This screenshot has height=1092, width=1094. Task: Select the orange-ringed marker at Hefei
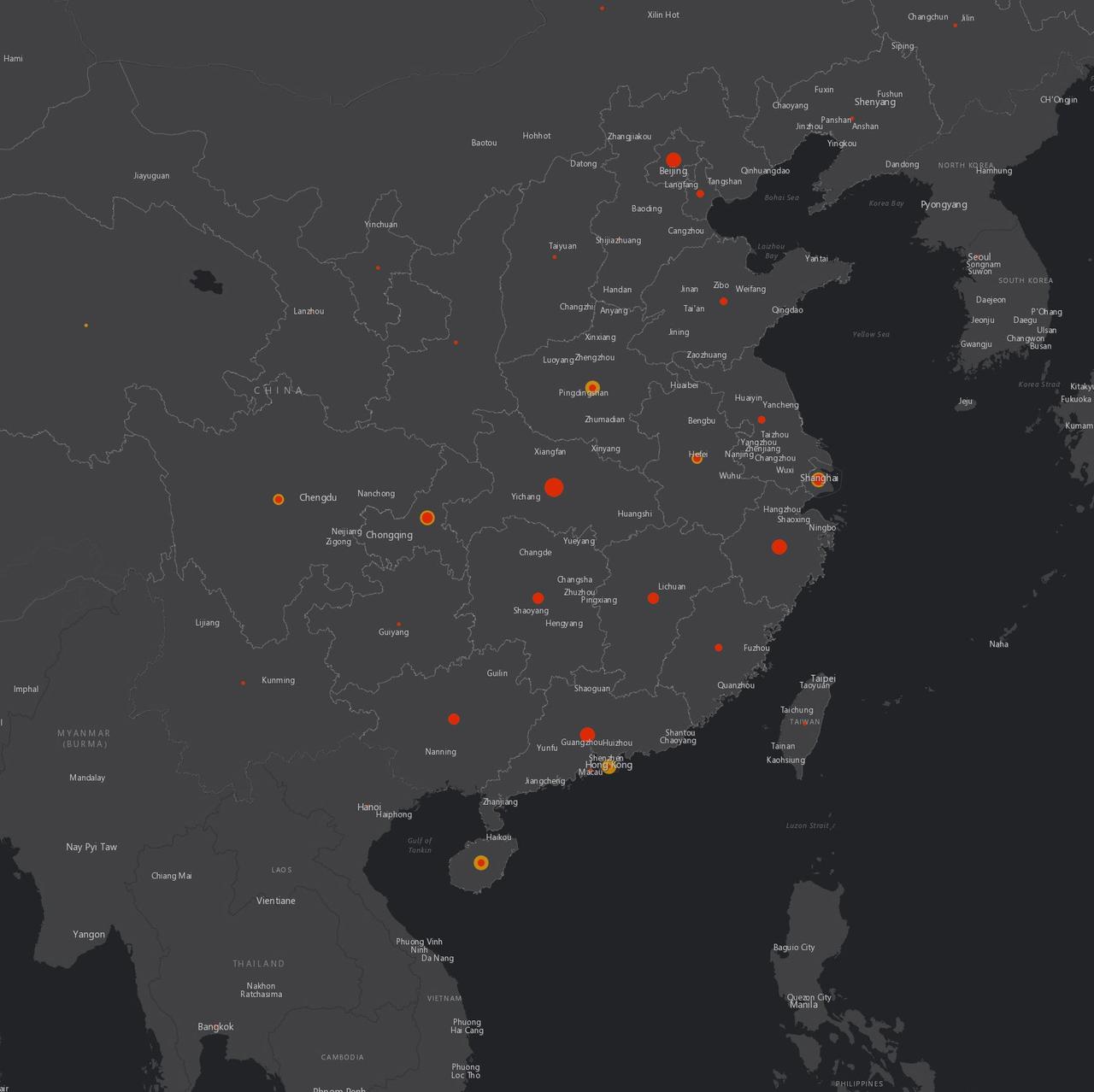point(697,459)
